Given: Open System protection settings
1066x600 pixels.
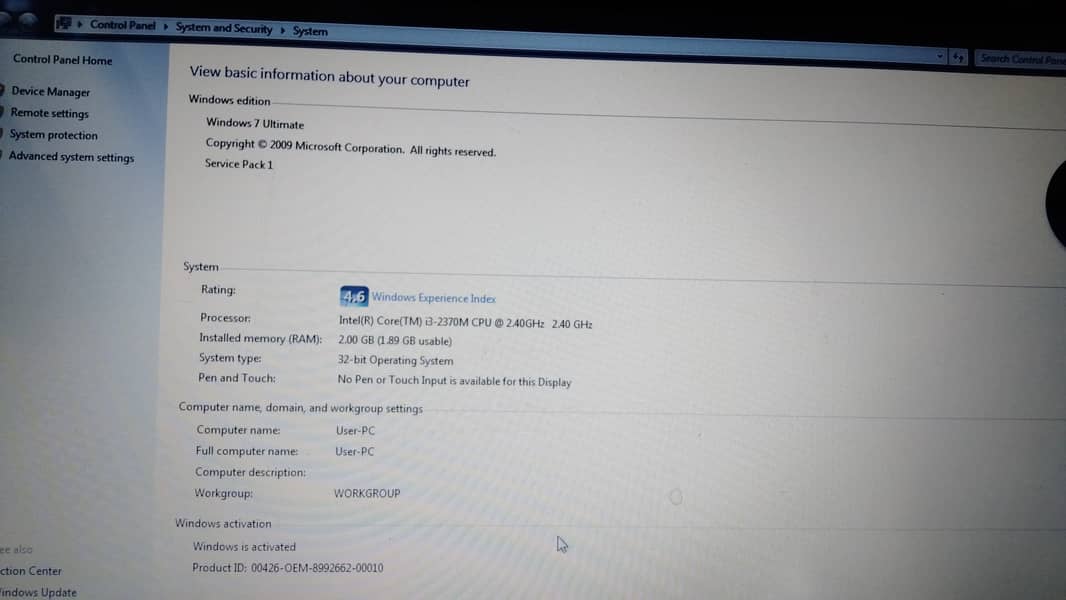Looking at the screenshot, I should [54, 135].
